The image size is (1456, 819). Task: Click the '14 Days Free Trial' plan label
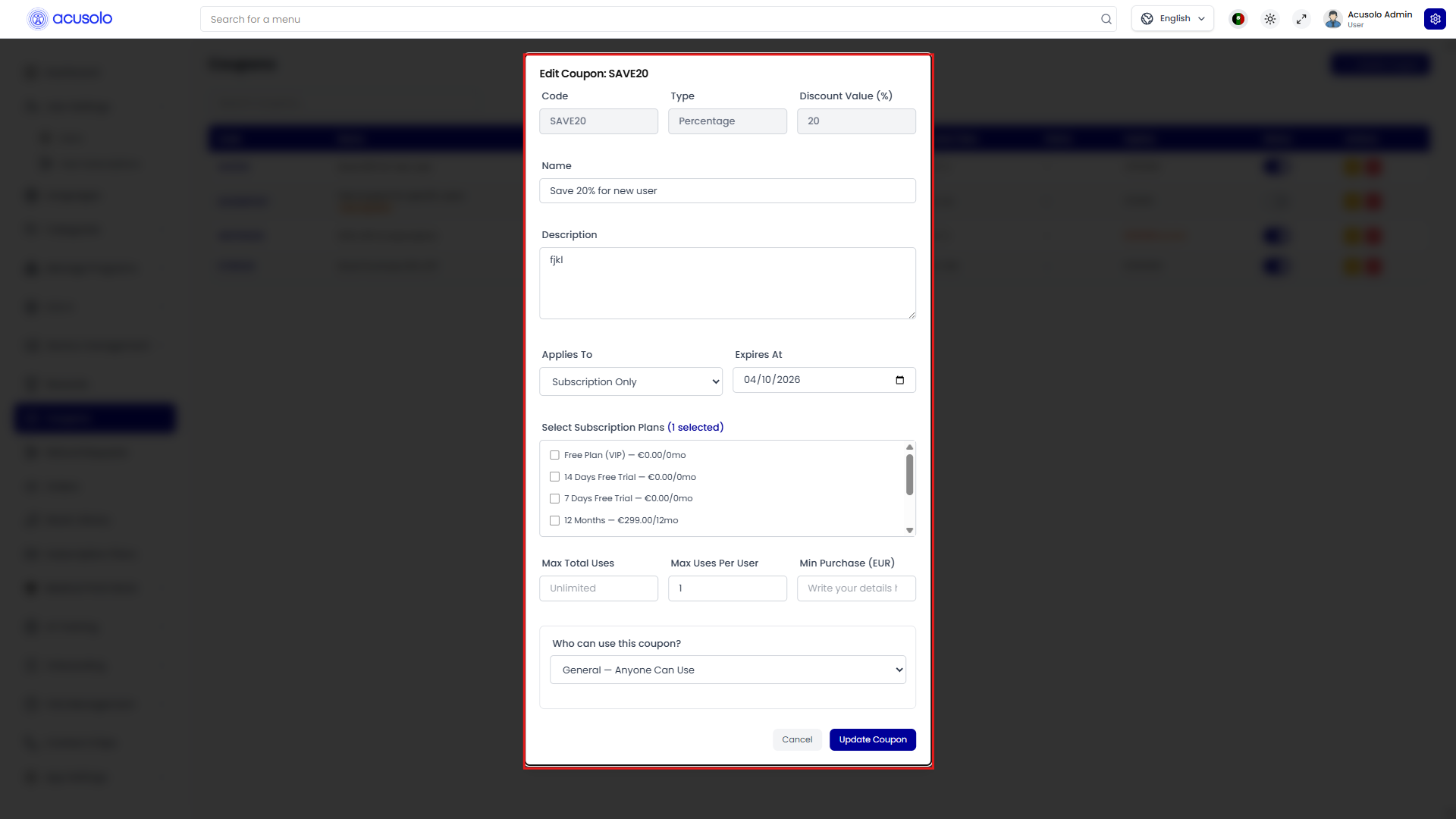pos(630,477)
